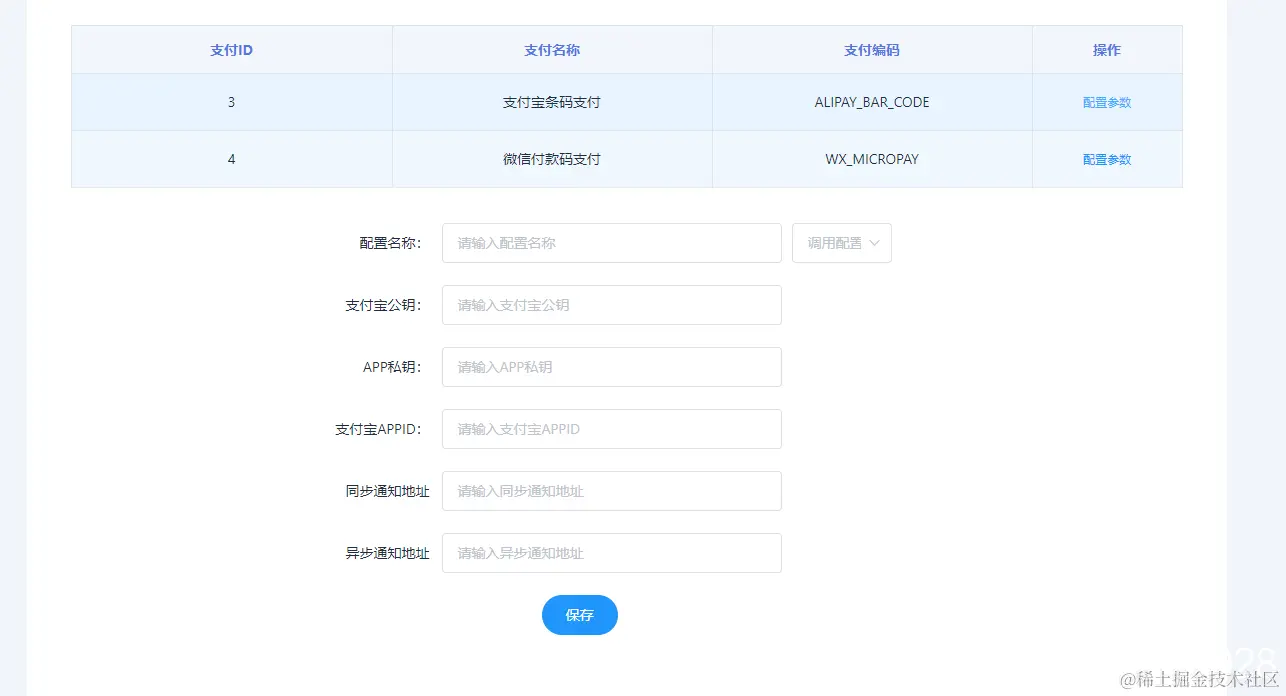Expand the 调用配置 dropdown
Viewport: 1286px width, 696px height.
pos(842,243)
